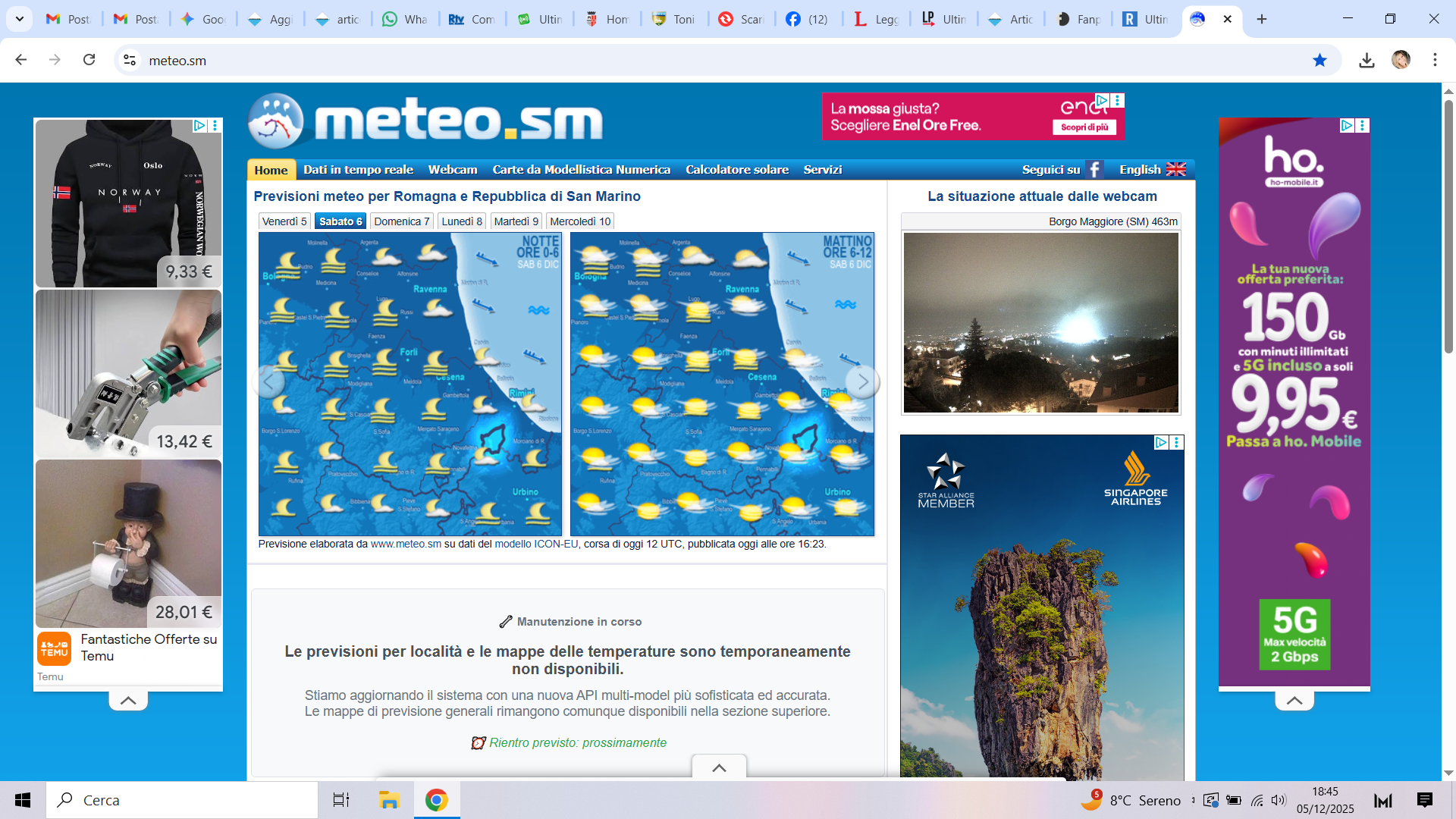Image resolution: width=1456 pixels, height=819 pixels.
Task: Reload the page
Action: pyautogui.click(x=89, y=60)
